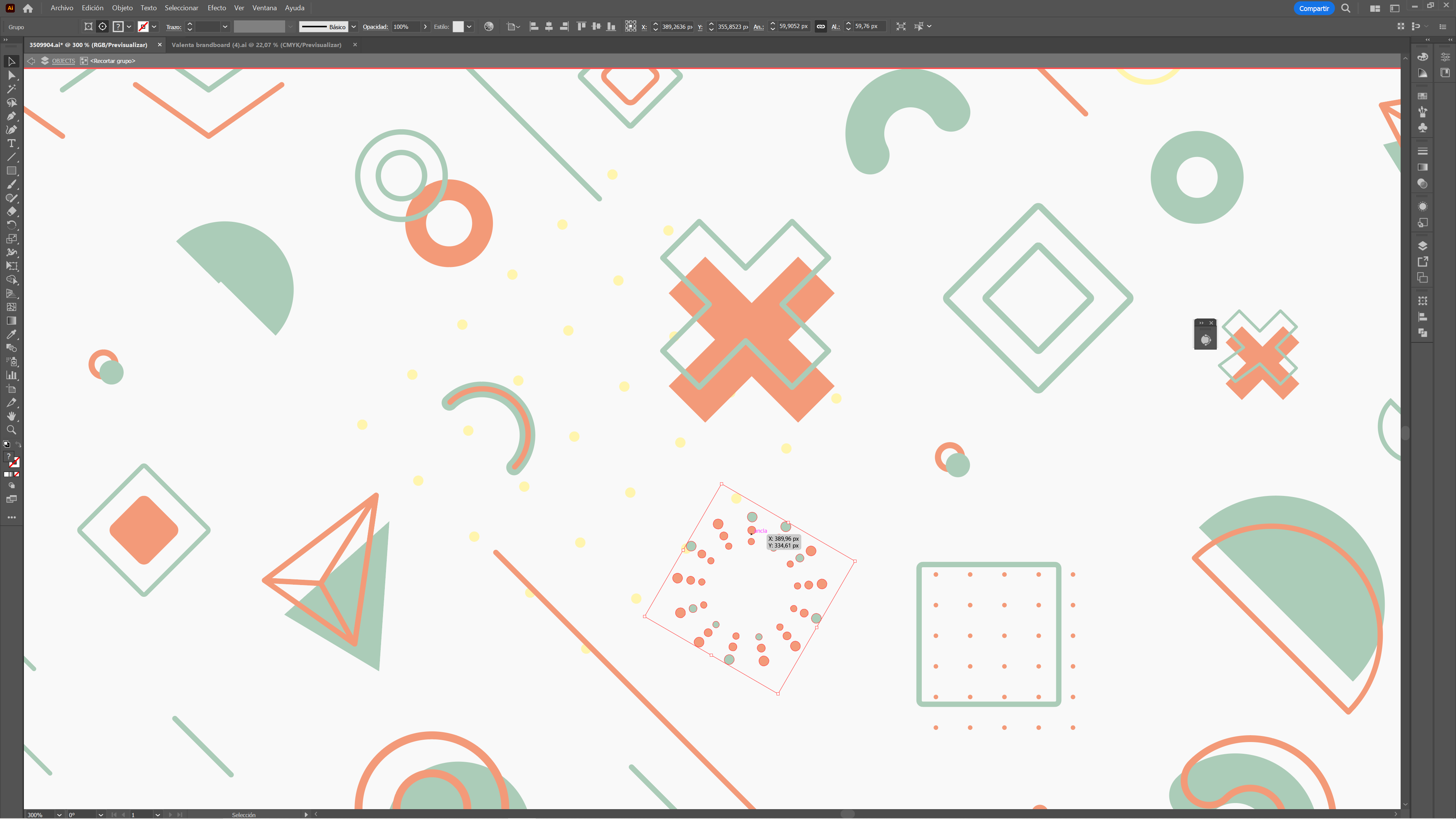Select the Direct Selection tool
Image resolution: width=1456 pixels, height=819 pixels.
(11, 75)
